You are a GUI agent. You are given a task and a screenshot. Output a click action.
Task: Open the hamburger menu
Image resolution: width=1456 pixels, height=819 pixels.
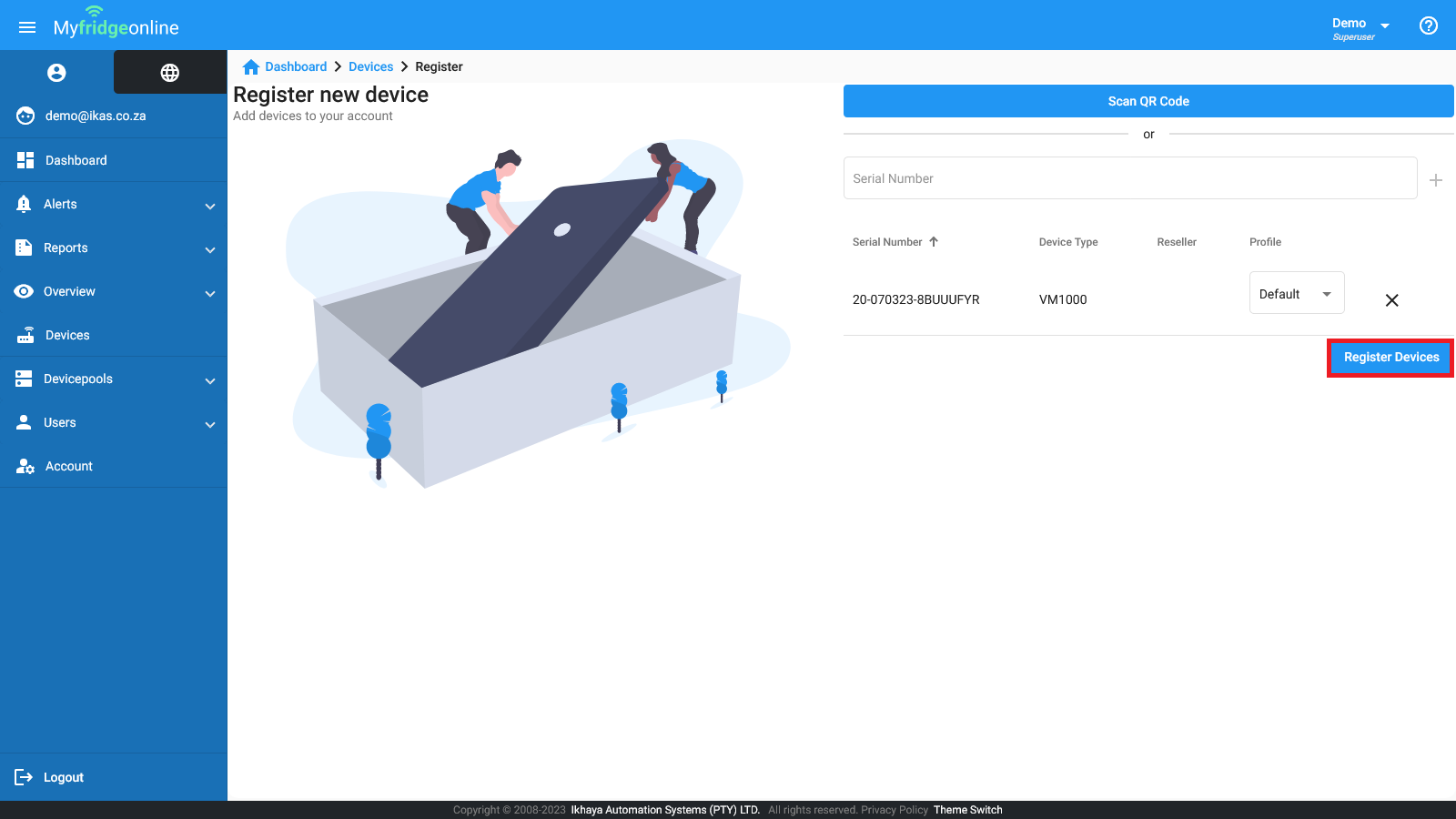click(x=26, y=25)
